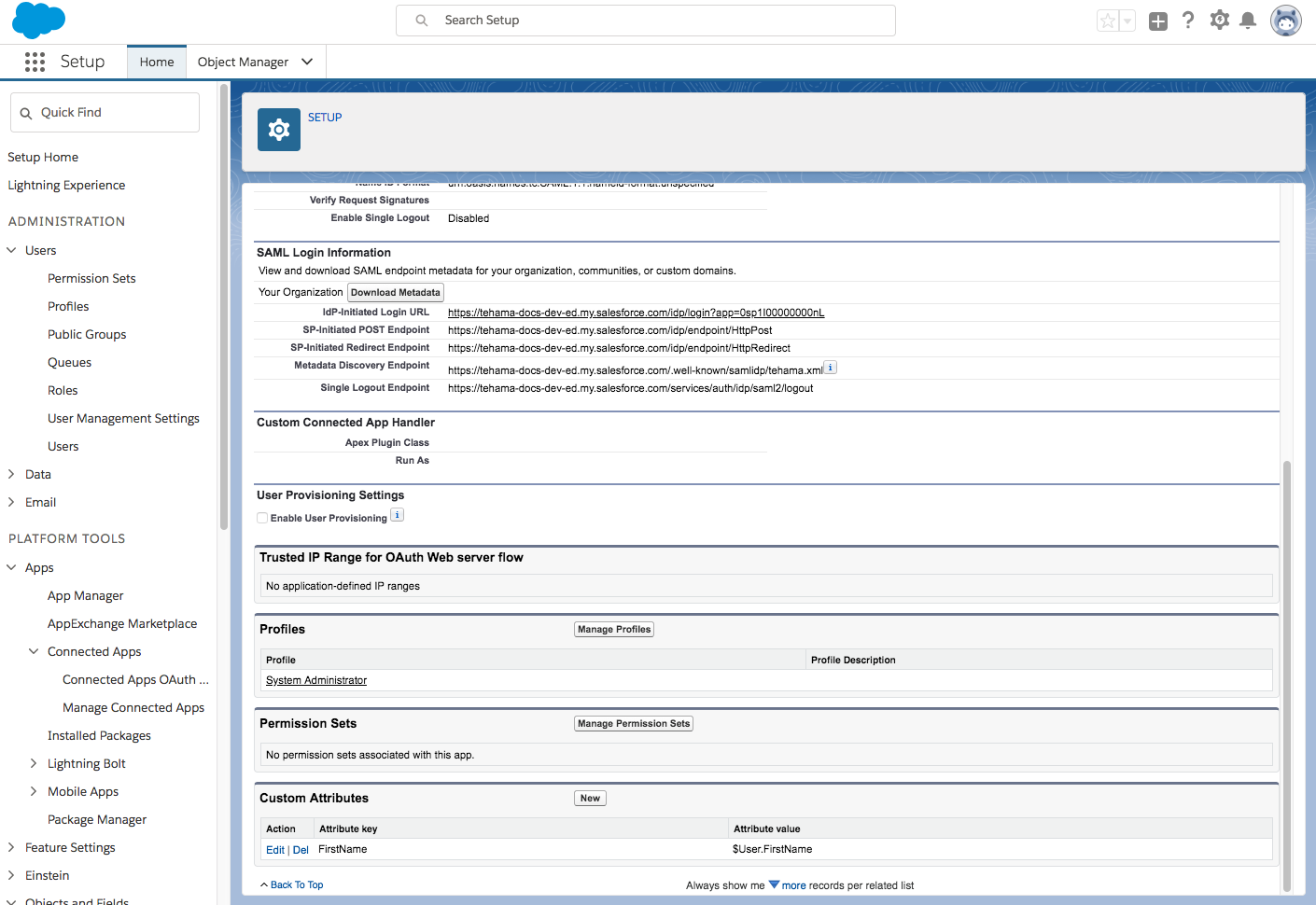This screenshot has width=1316, height=905.
Task: Open Roles in sidebar
Action: pos(63,390)
